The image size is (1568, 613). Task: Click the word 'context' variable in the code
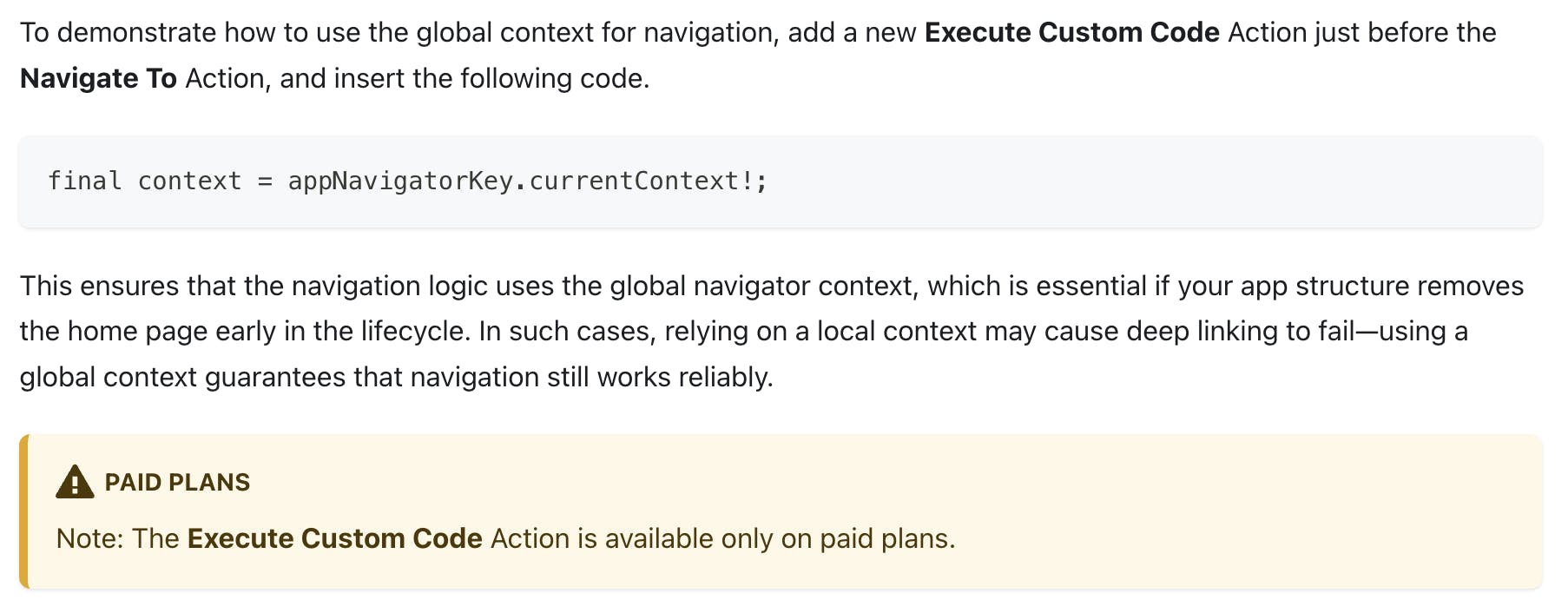[x=189, y=181]
